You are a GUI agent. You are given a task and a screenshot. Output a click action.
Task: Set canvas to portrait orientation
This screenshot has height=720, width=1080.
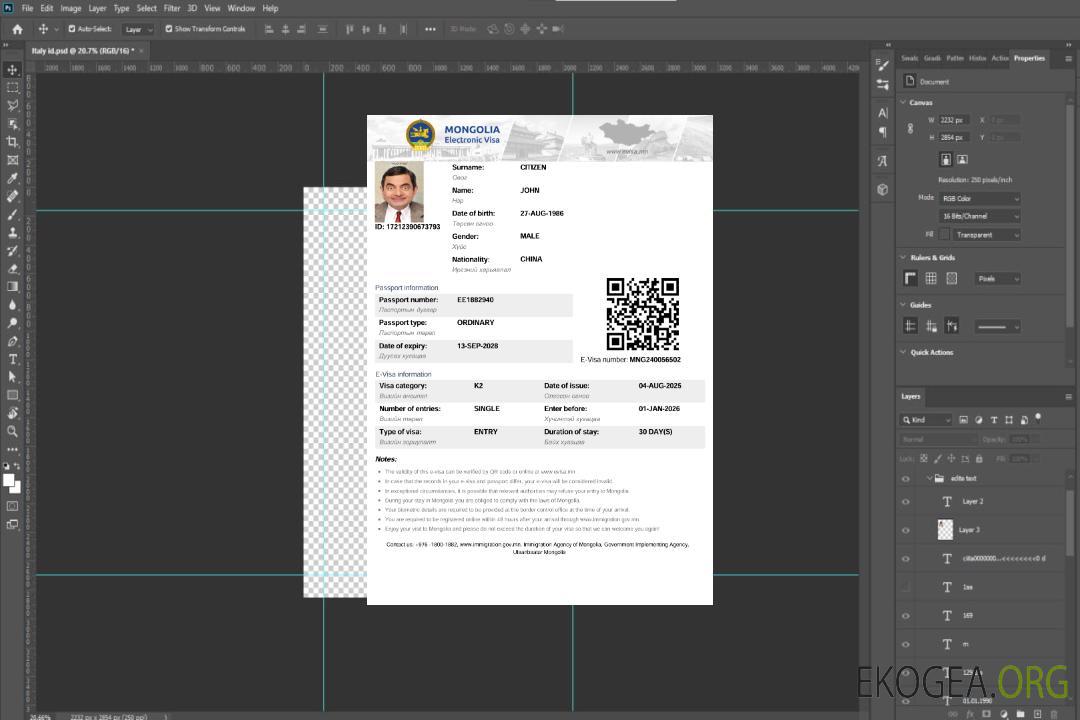click(x=946, y=160)
